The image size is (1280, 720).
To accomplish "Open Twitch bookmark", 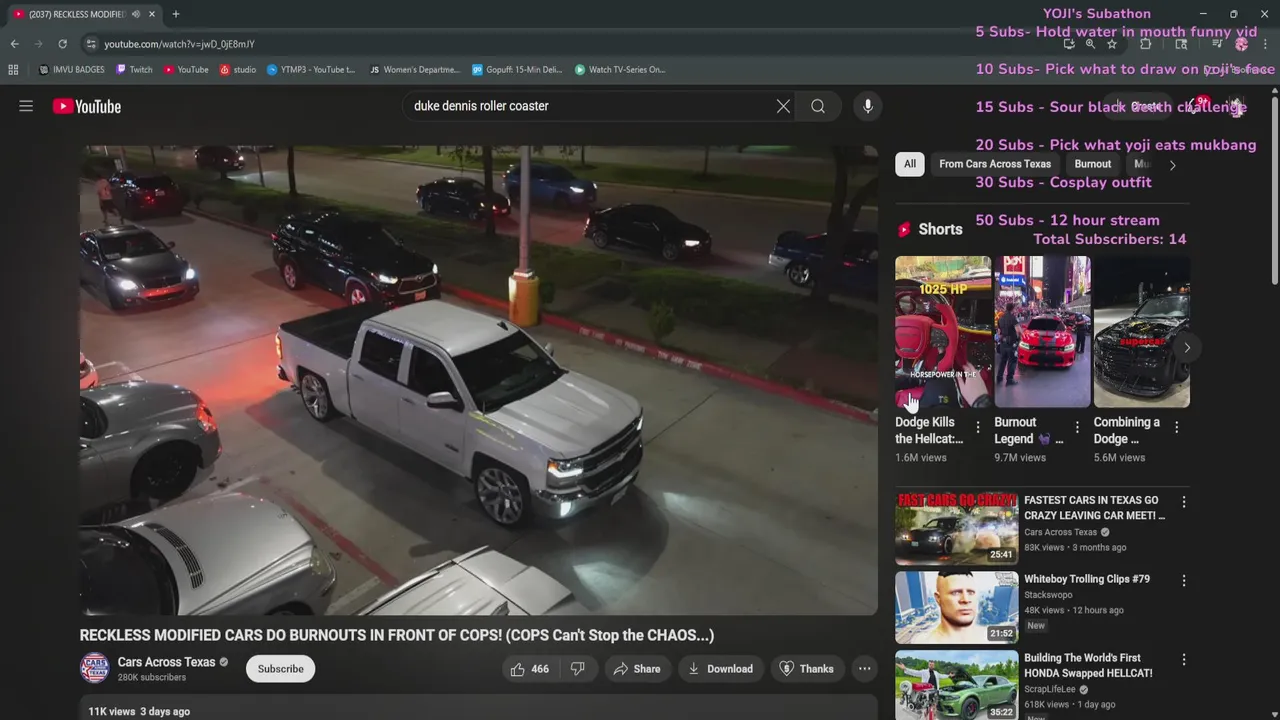I will (134, 70).
